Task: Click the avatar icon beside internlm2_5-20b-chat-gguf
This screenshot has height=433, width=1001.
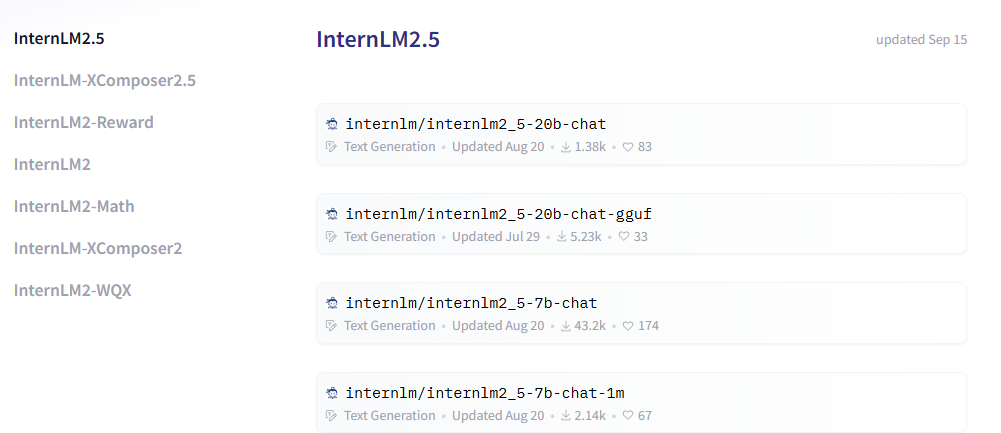Action: pos(332,214)
